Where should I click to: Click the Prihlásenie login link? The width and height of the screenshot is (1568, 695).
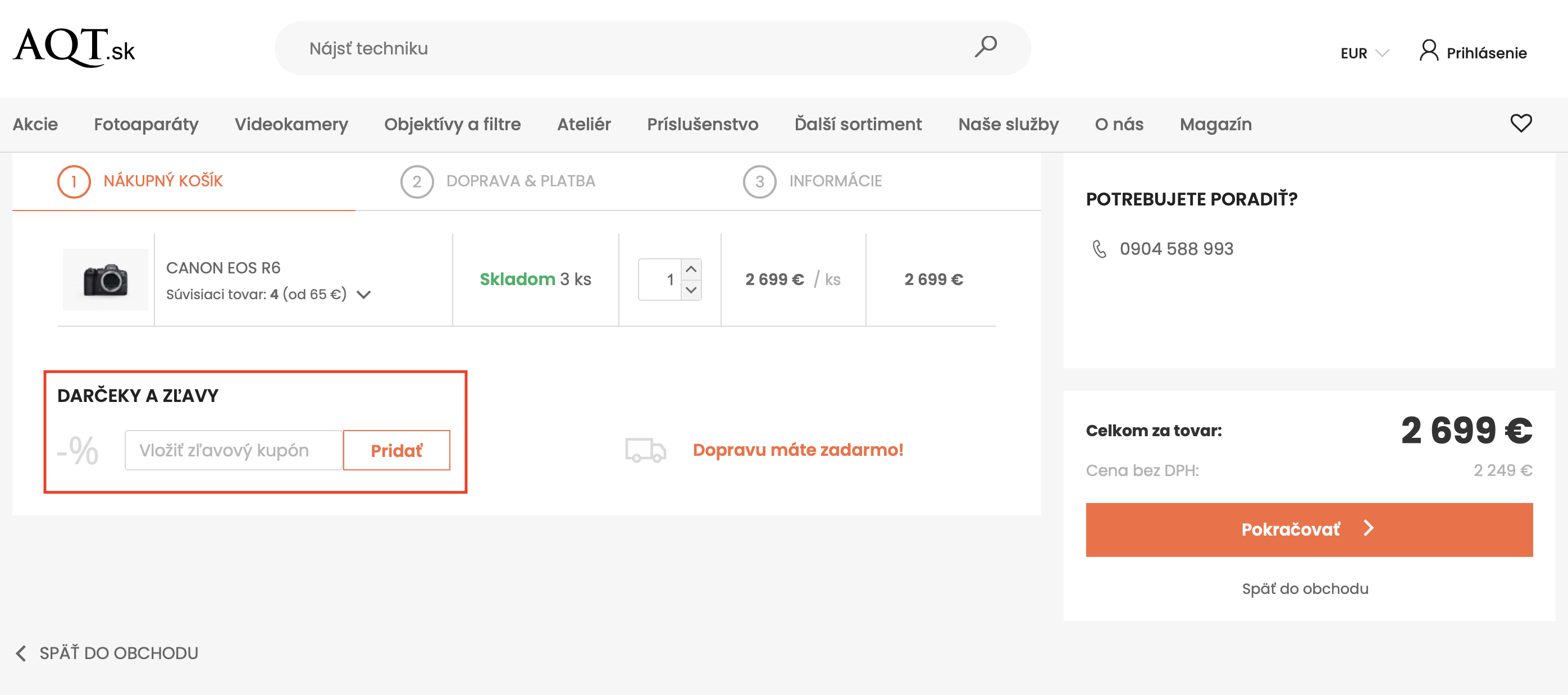coord(1486,53)
